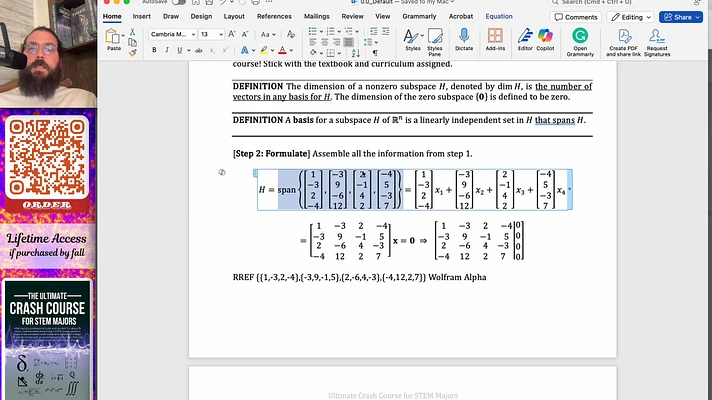The image size is (712, 400).
Task: Open the Mailings tab
Action: click(x=316, y=16)
